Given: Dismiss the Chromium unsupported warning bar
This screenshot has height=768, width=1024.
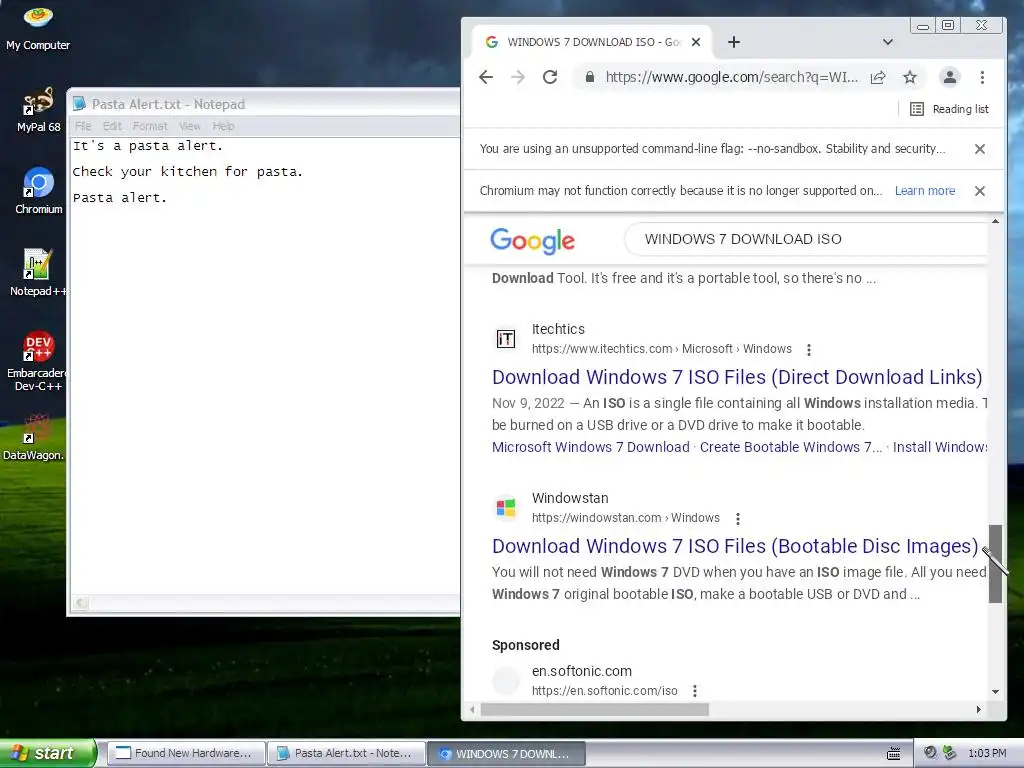Looking at the screenshot, I should [980, 191].
